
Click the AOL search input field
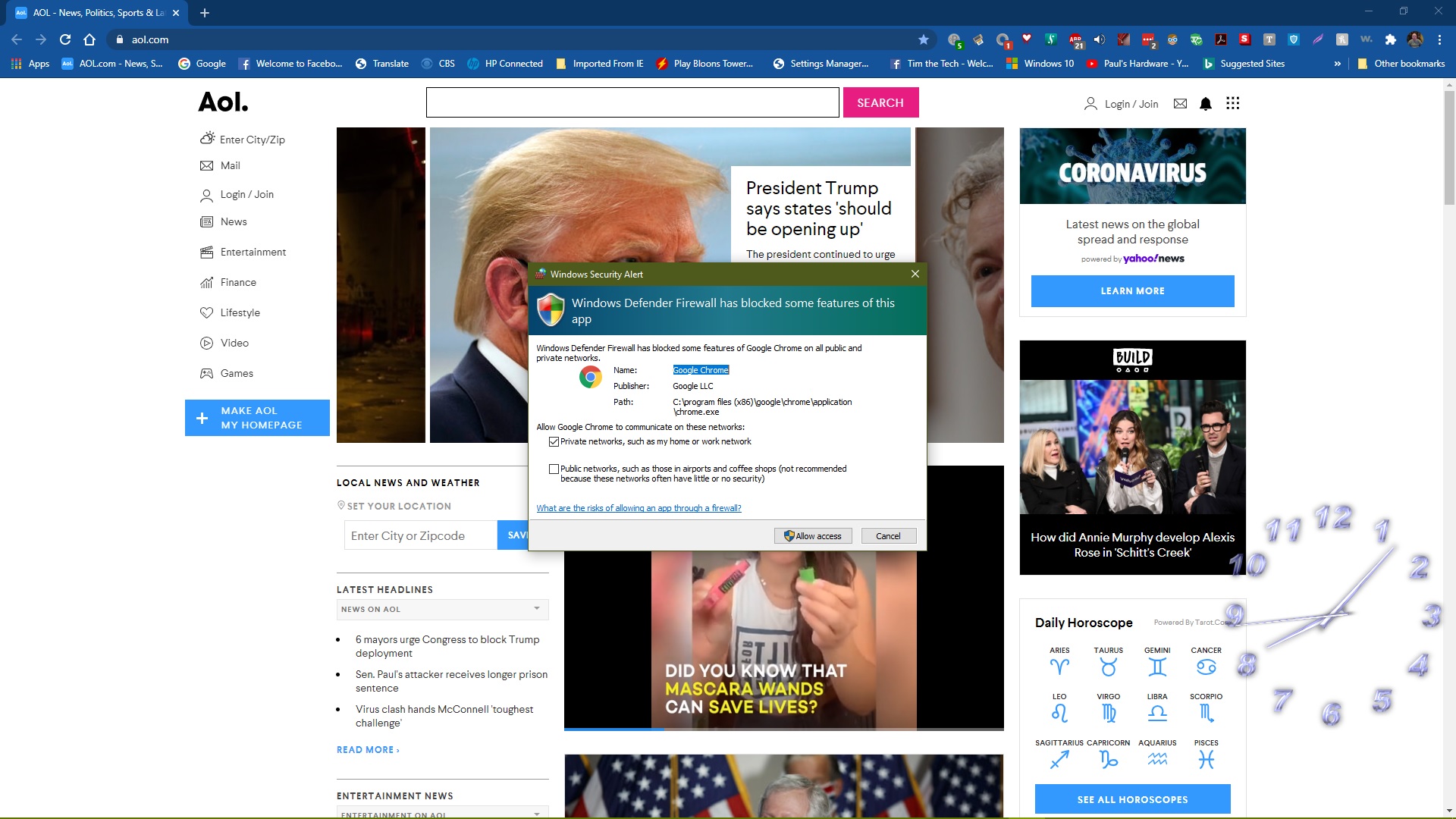pyautogui.click(x=632, y=102)
